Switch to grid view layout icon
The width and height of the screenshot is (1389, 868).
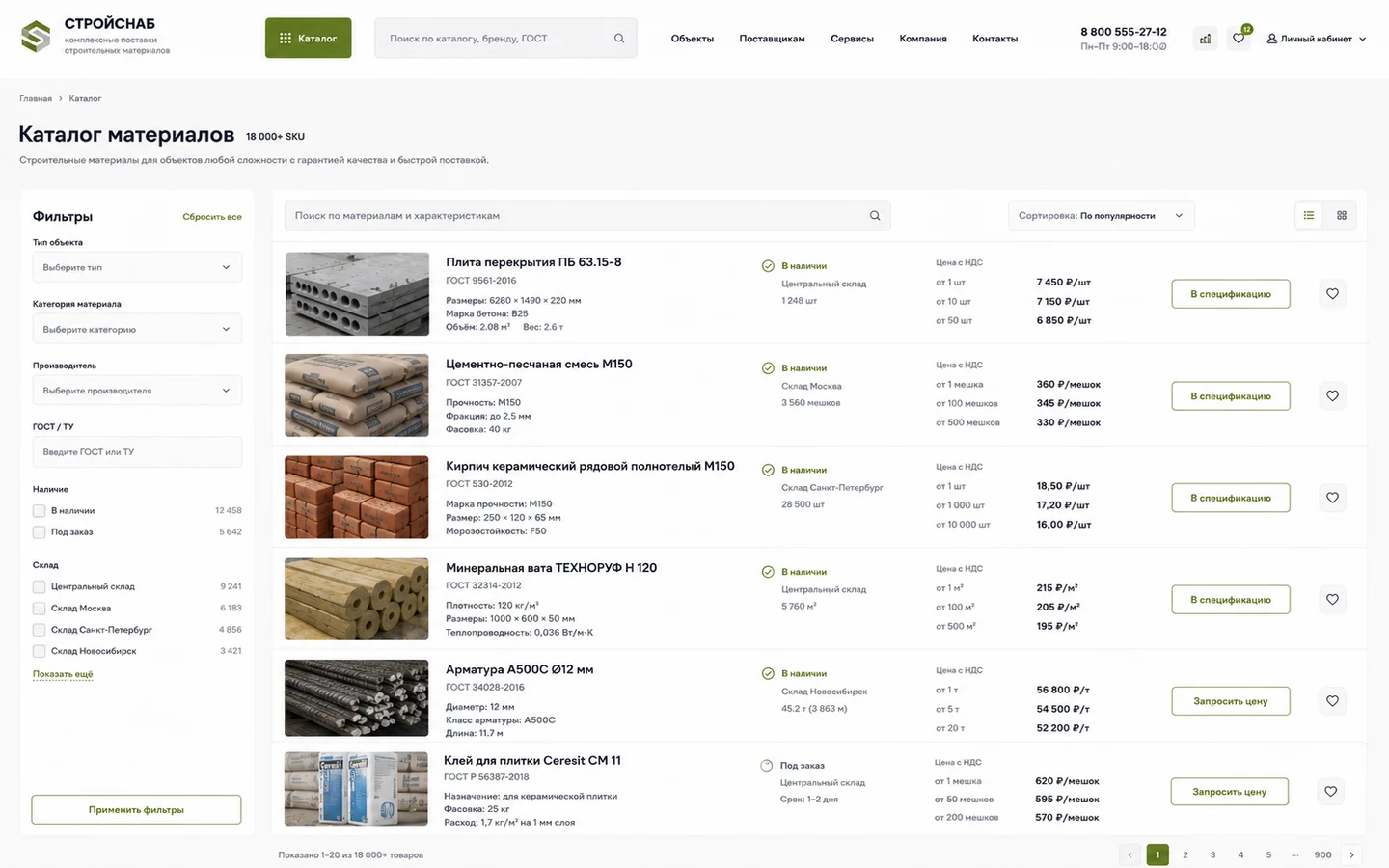point(1342,215)
